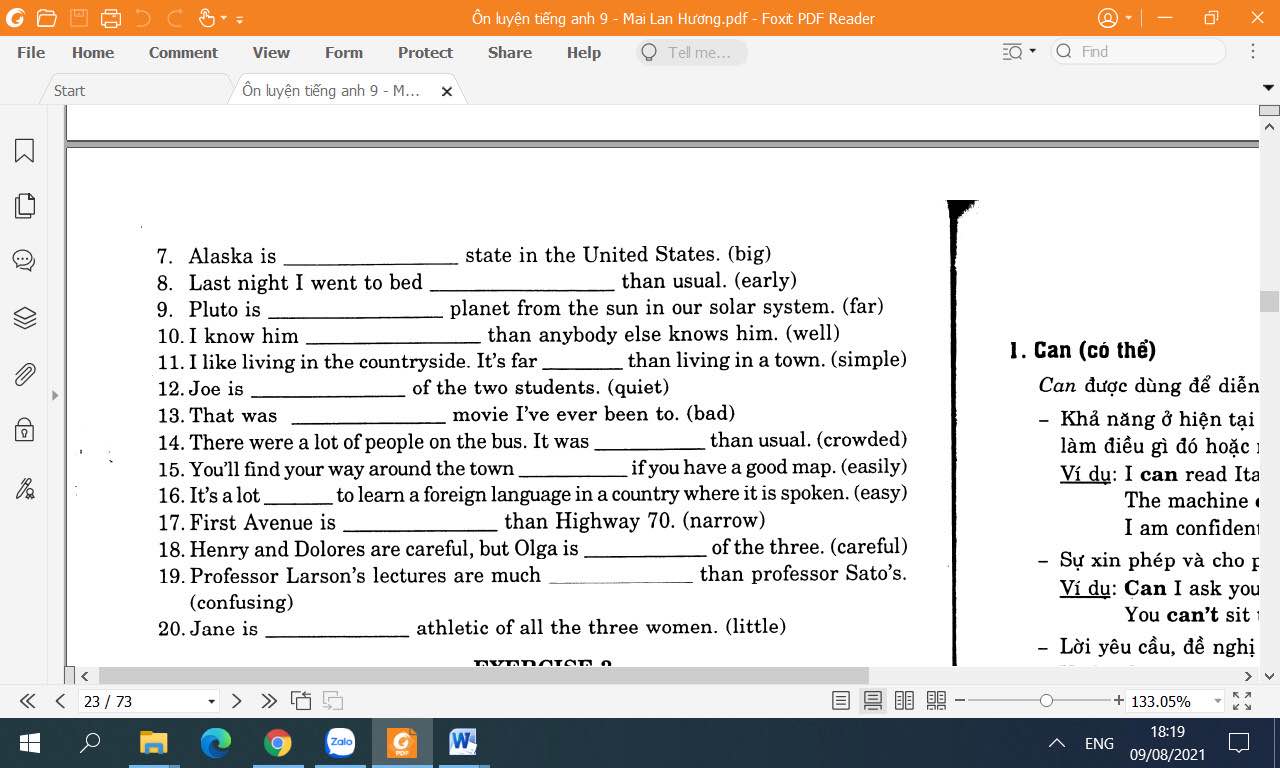The height and width of the screenshot is (768, 1280).
Task: Open the touch mode dropdown arrow
Action: pos(224,19)
